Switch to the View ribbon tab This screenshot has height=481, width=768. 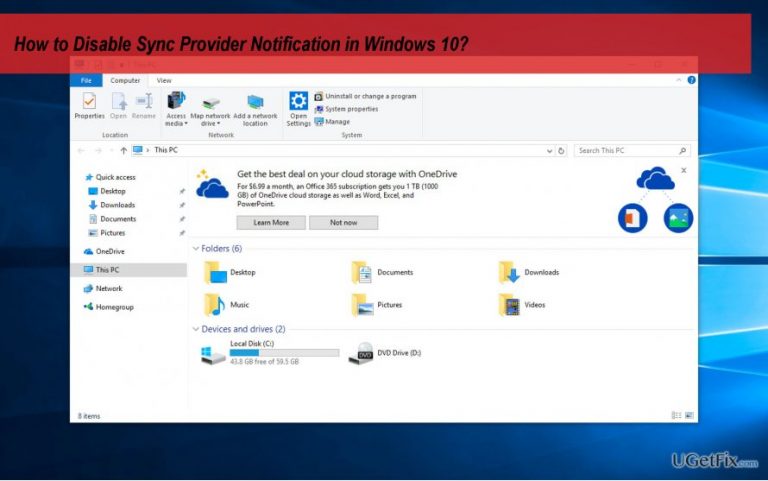(x=164, y=80)
